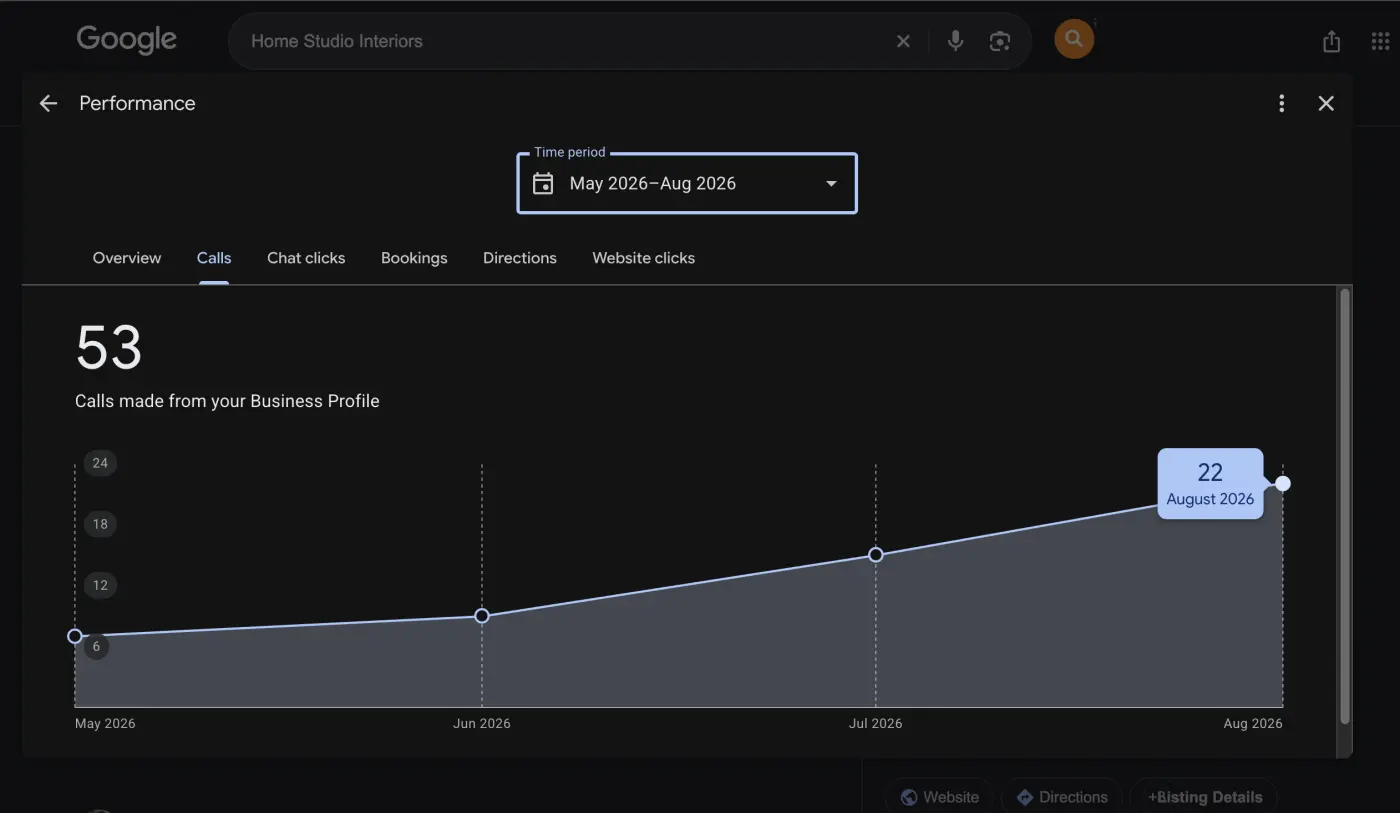The width and height of the screenshot is (1400, 813).
Task: Open the Website clicks tab
Action: (x=643, y=258)
